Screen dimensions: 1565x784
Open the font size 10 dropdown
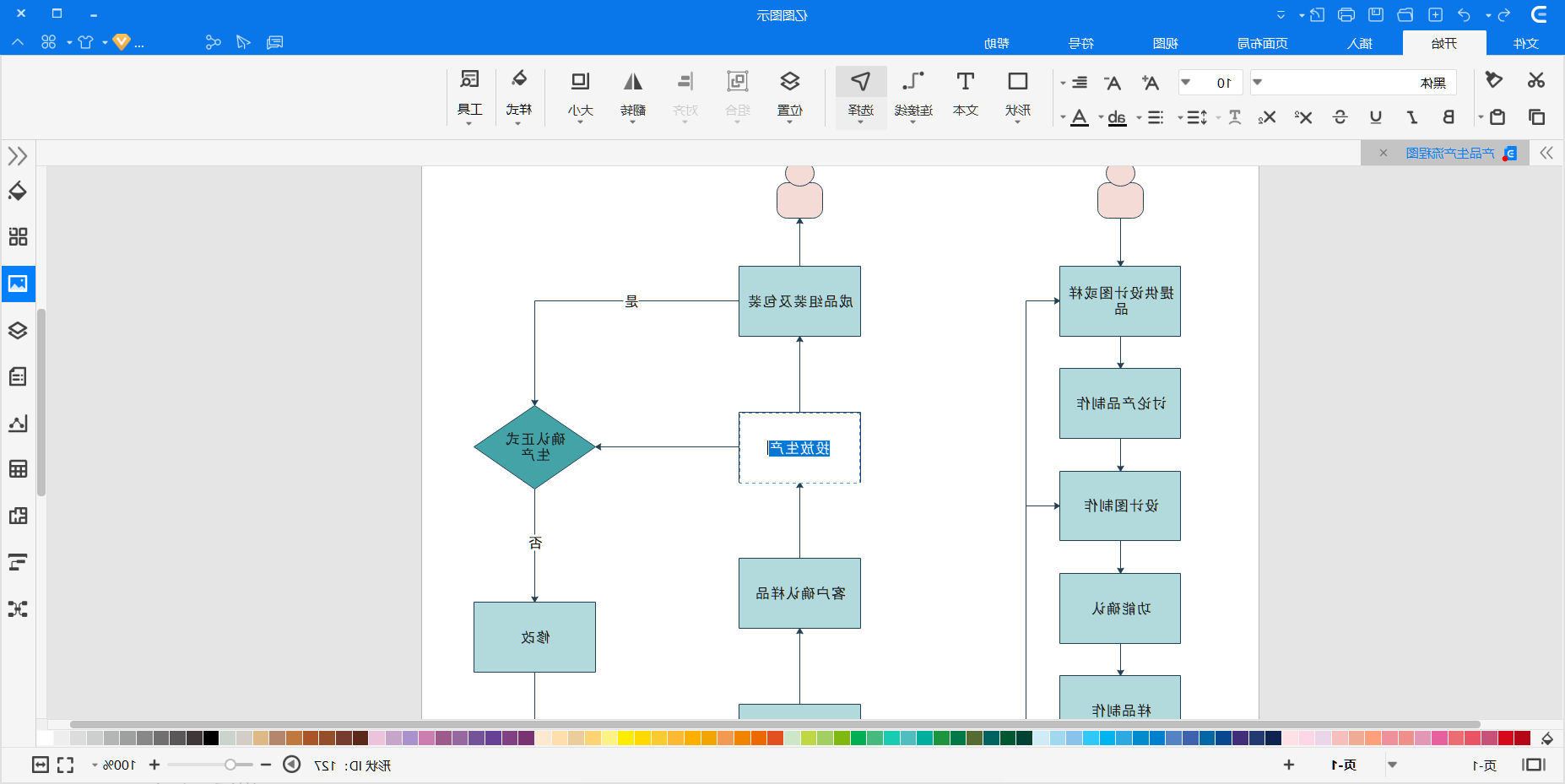[1185, 83]
